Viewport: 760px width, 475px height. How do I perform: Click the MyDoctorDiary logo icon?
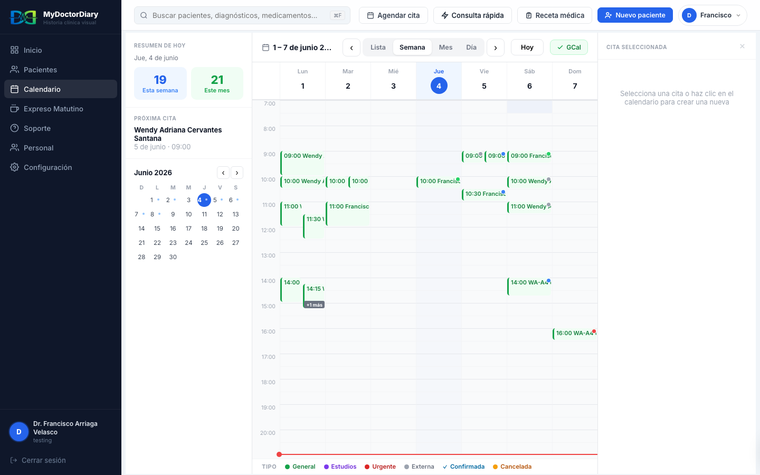click(24, 17)
